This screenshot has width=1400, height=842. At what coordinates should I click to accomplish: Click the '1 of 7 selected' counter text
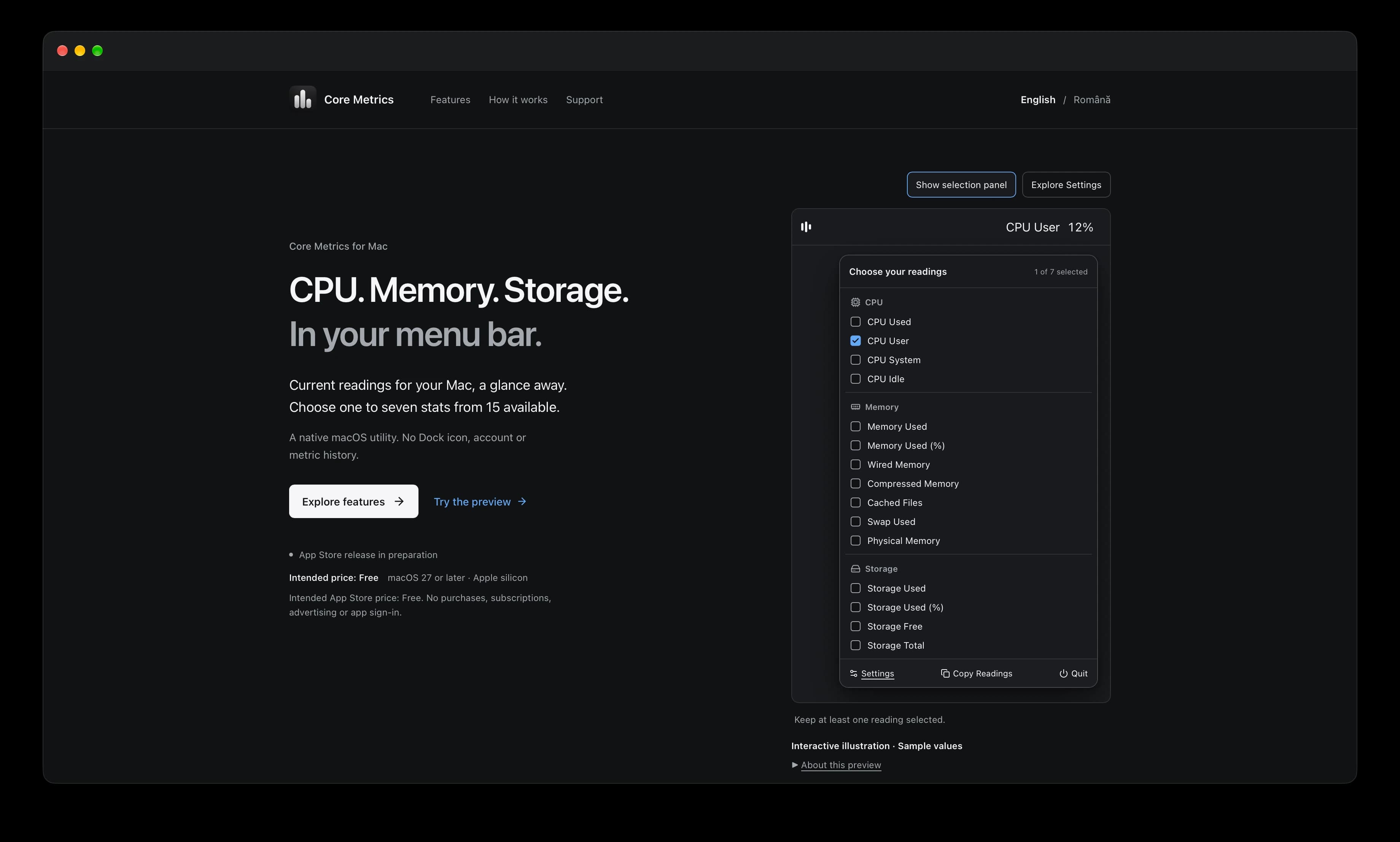click(1060, 272)
